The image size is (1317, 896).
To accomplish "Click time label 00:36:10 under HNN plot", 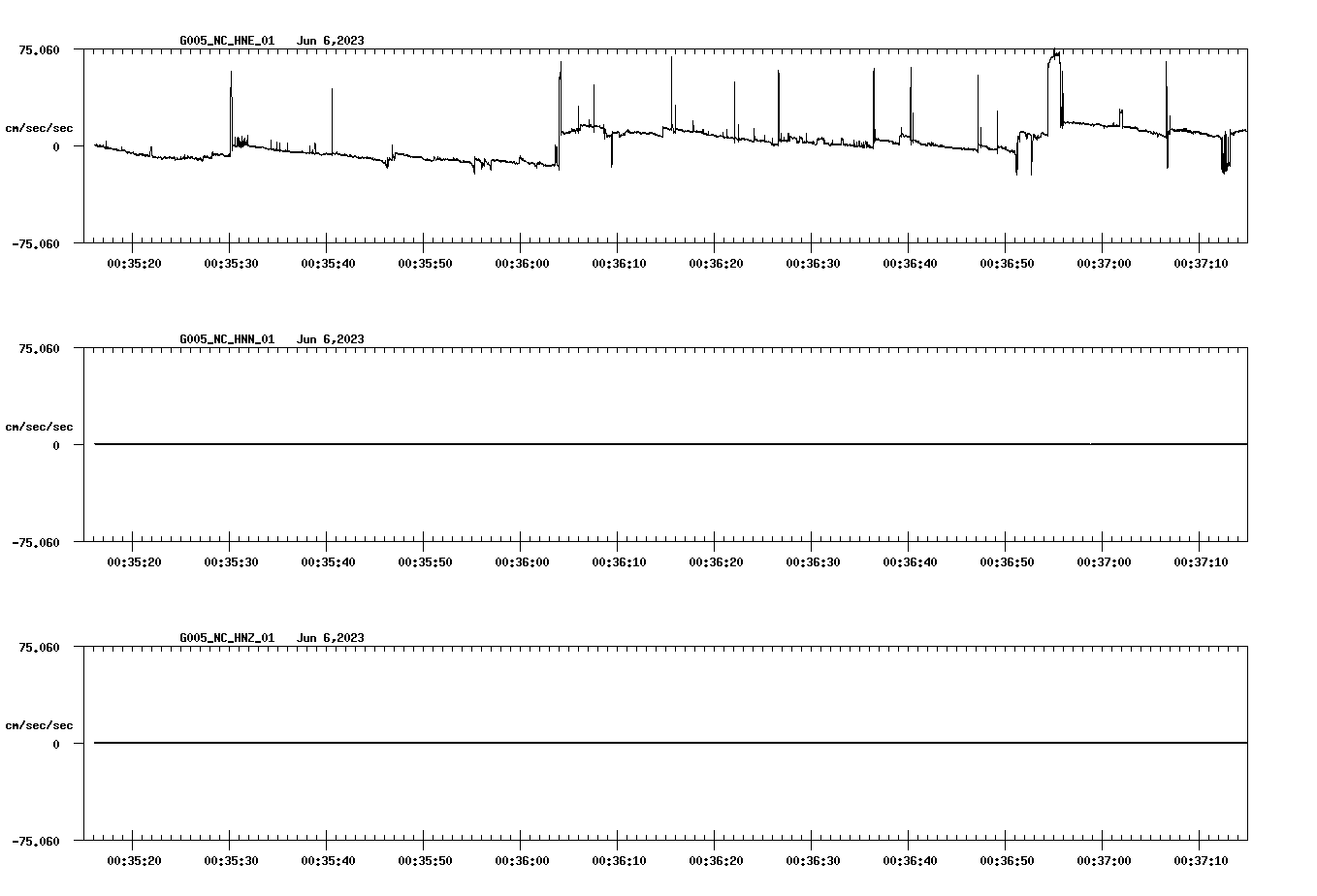I will [x=619, y=562].
